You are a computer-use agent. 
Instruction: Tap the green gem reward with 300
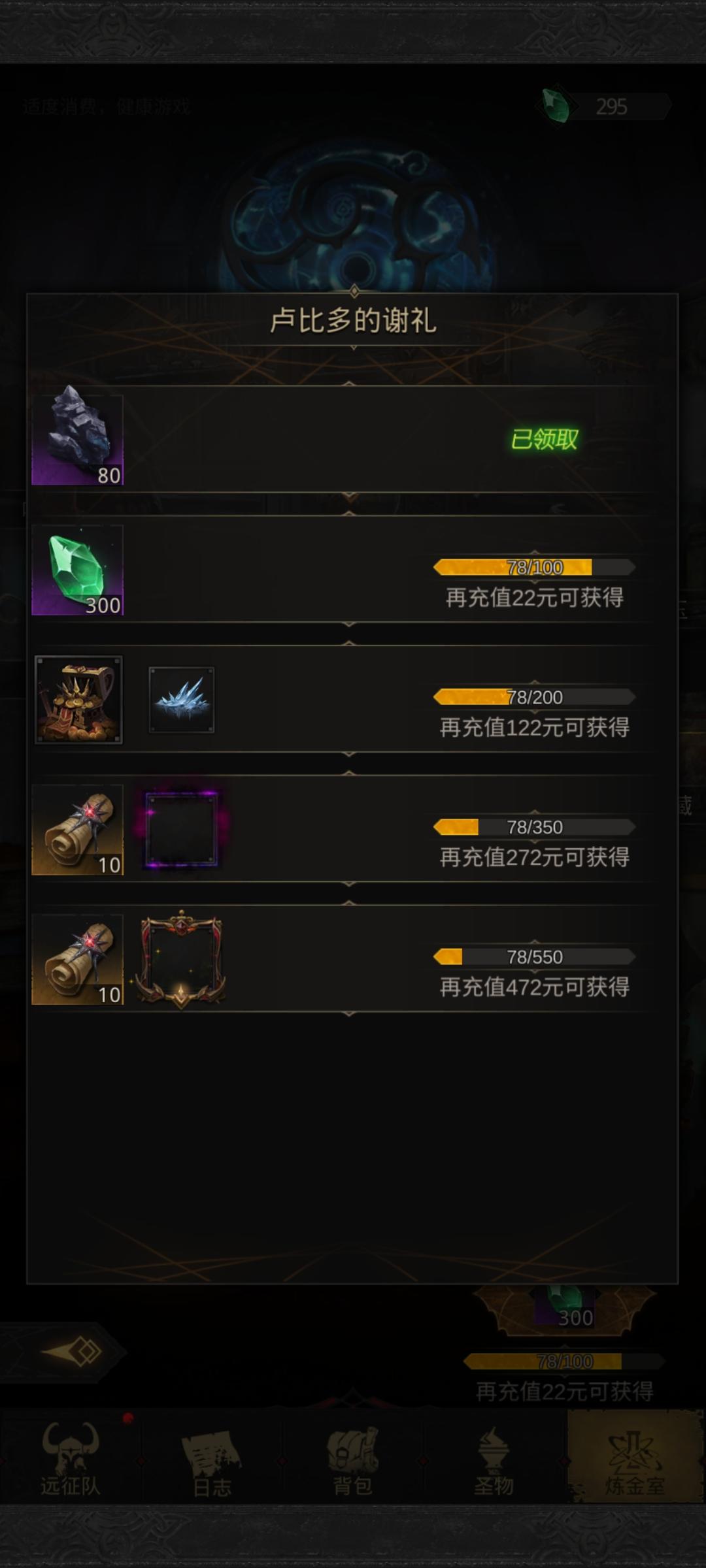[78, 570]
